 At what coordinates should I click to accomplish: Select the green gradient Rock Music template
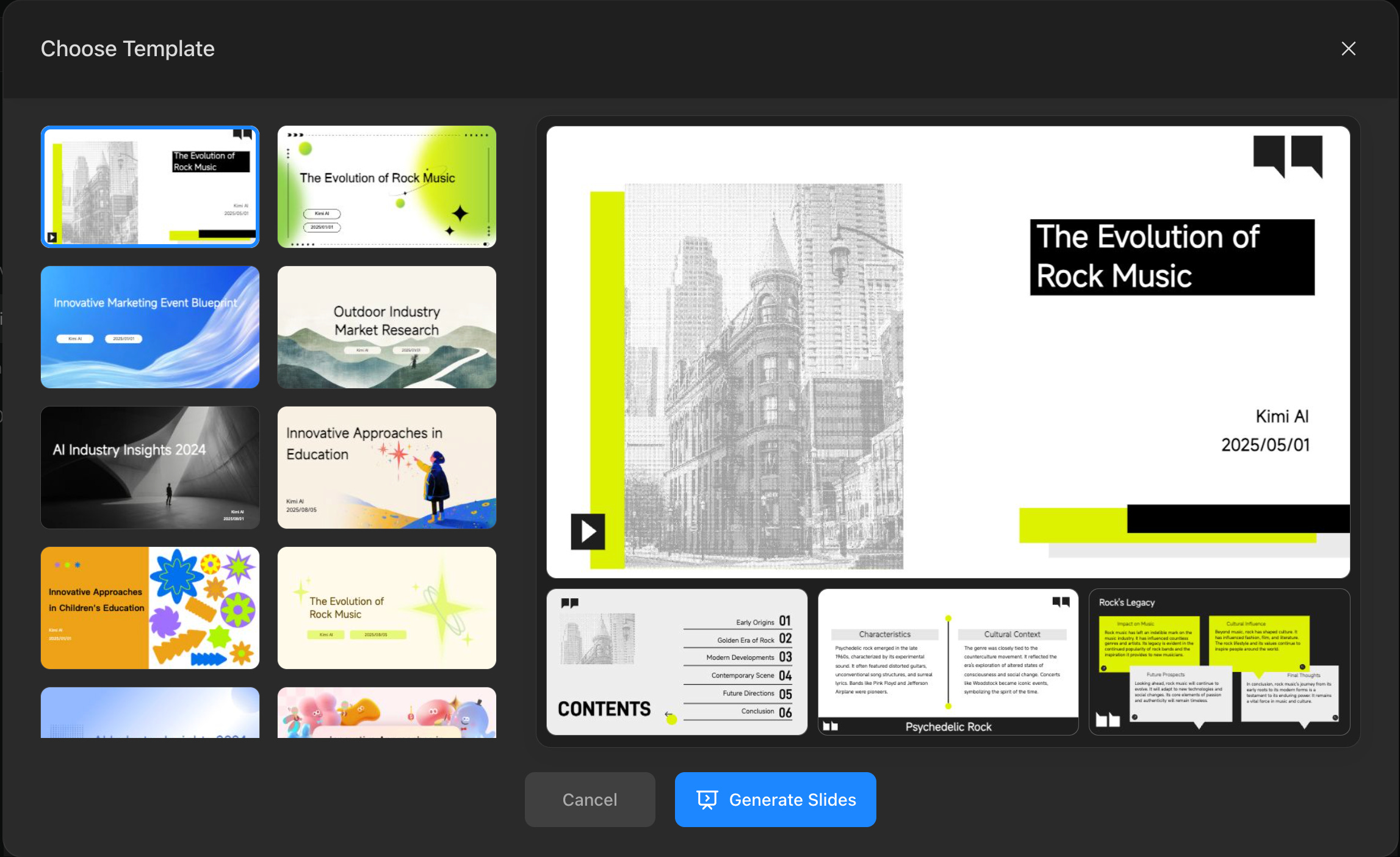(x=386, y=187)
